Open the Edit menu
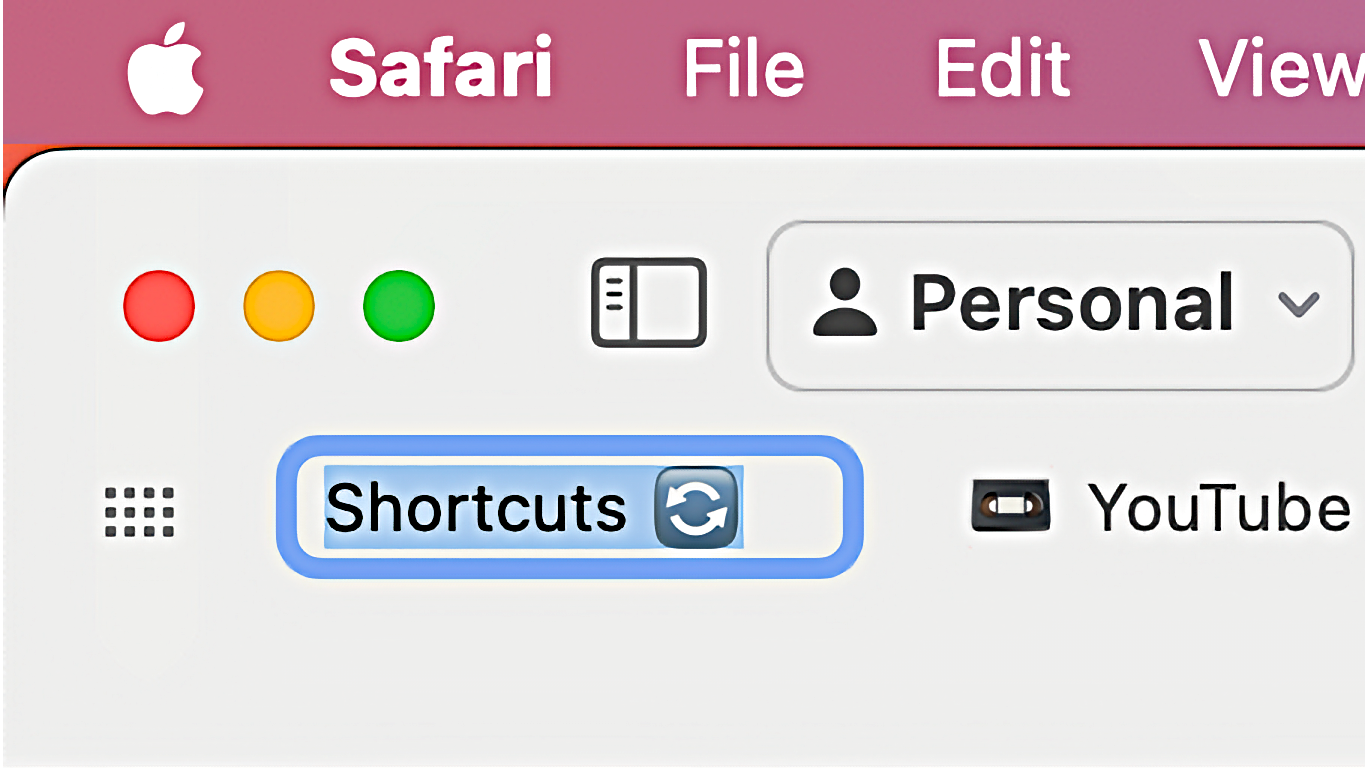Screen dimensions: 1365x768 [x=1002, y=68]
